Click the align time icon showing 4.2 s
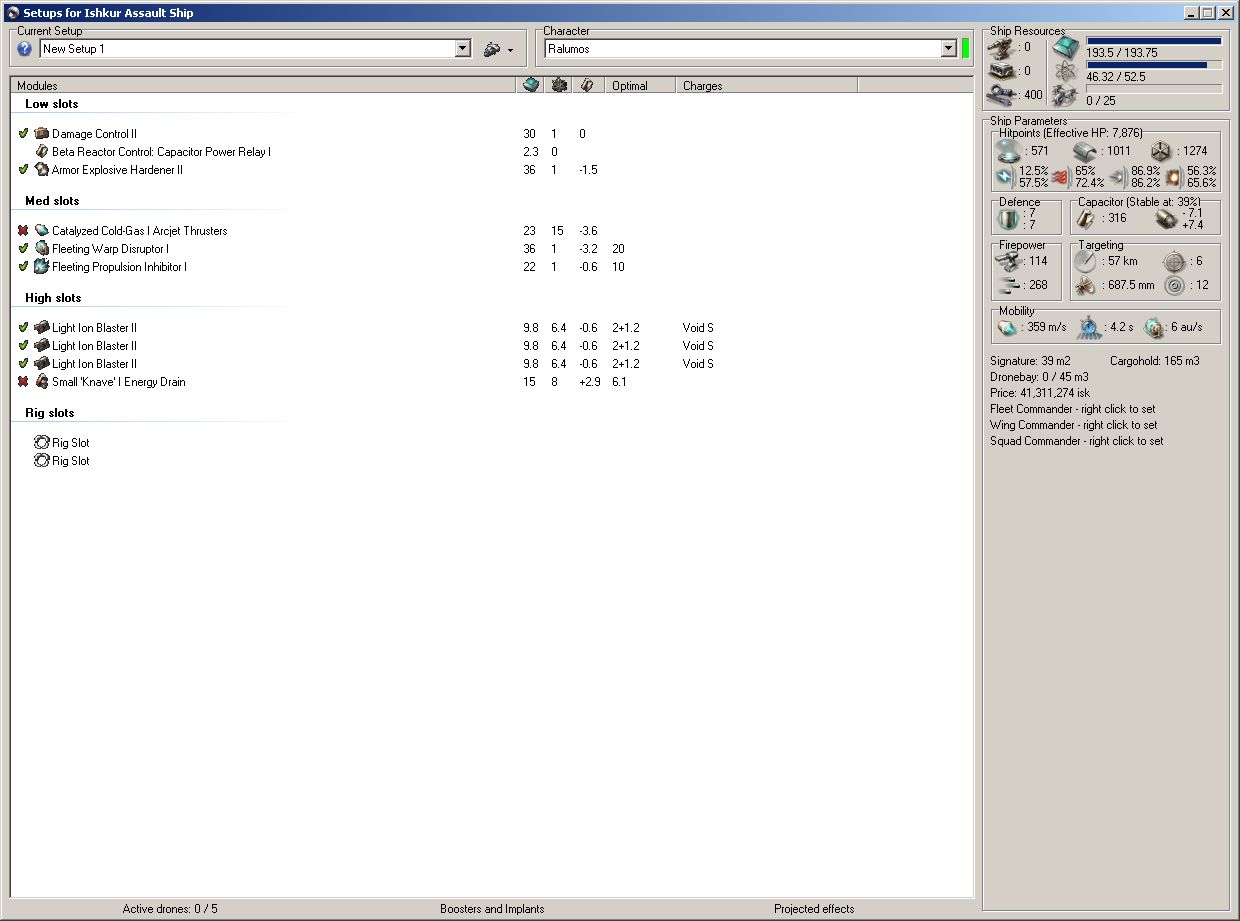Viewport: 1240px width, 921px height. click(1090, 327)
